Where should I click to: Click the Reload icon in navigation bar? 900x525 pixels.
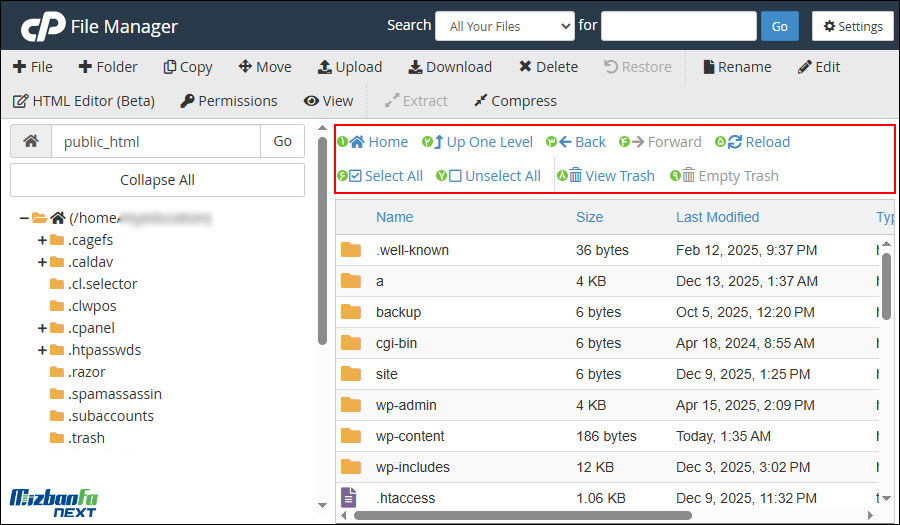(735, 142)
